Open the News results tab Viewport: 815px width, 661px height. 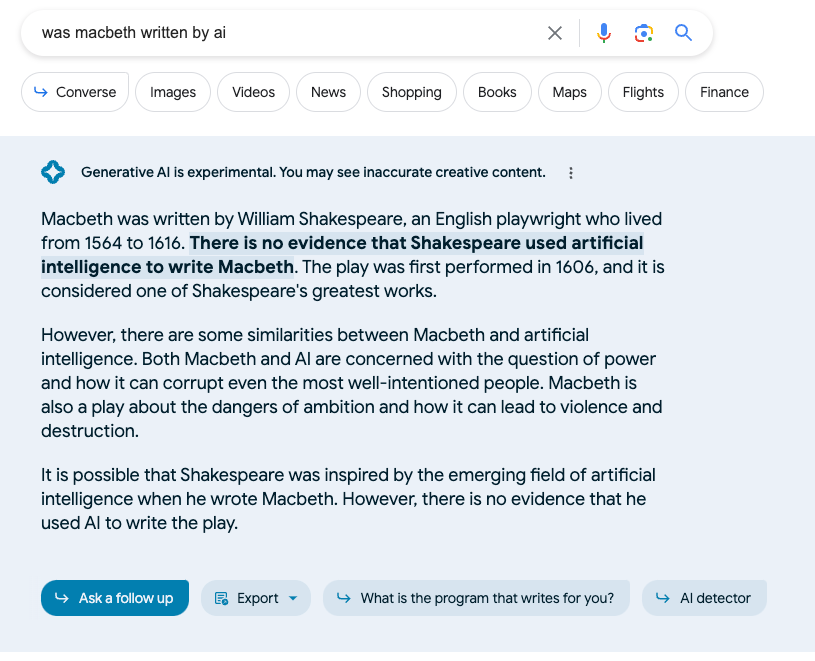click(328, 92)
